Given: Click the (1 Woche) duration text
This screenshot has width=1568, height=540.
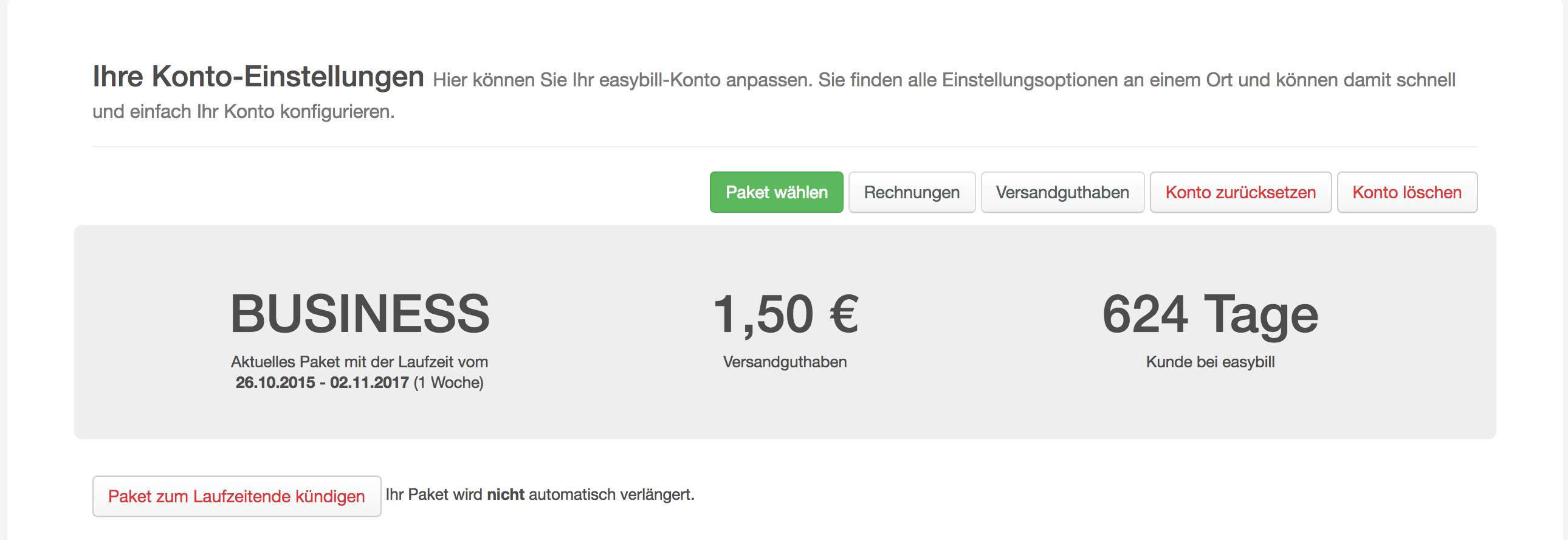Looking at the screenshot, I should (449, 383).
